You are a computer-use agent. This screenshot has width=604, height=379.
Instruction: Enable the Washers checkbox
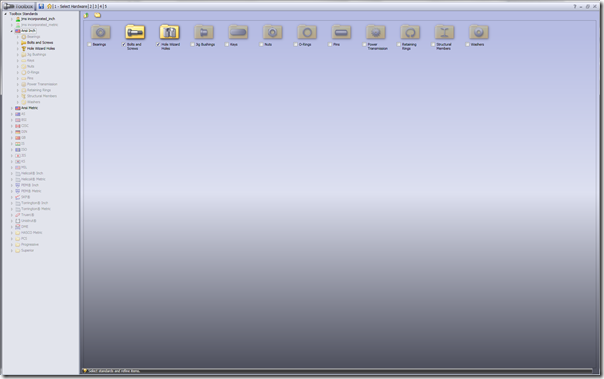468,45
